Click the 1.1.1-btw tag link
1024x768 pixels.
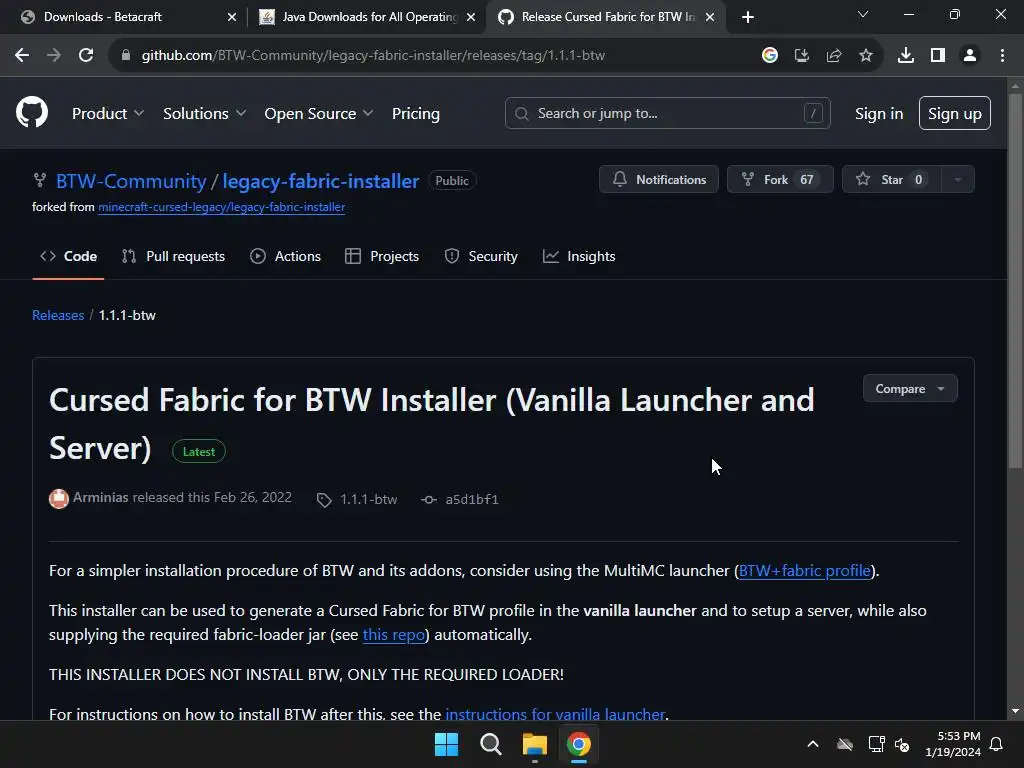[368, 500]
